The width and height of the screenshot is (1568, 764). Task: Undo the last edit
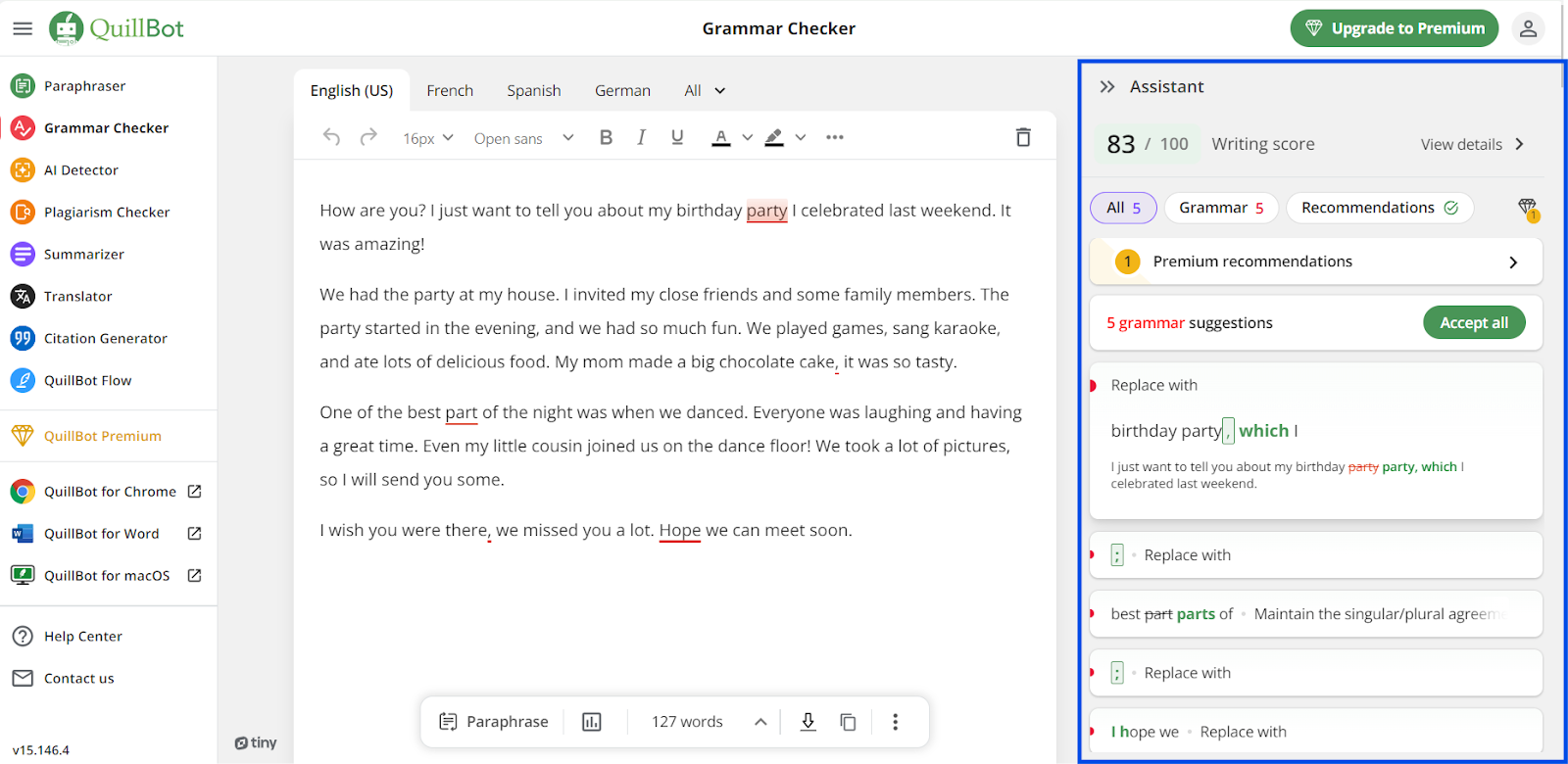click(x=331, y=137)
